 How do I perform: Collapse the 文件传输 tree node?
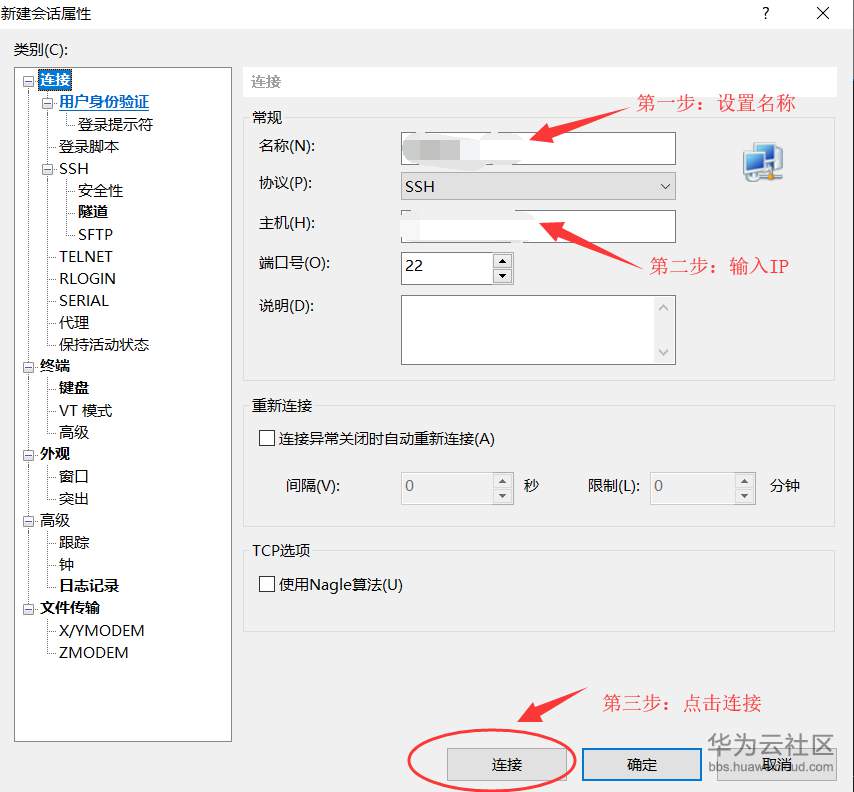28,609
